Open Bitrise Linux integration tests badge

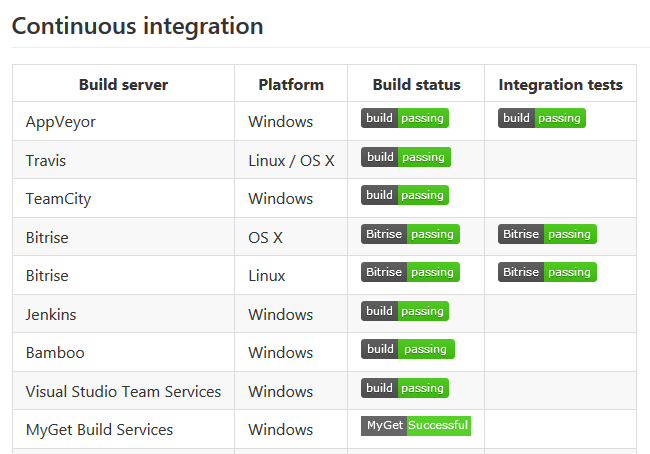tap(547, 272)
